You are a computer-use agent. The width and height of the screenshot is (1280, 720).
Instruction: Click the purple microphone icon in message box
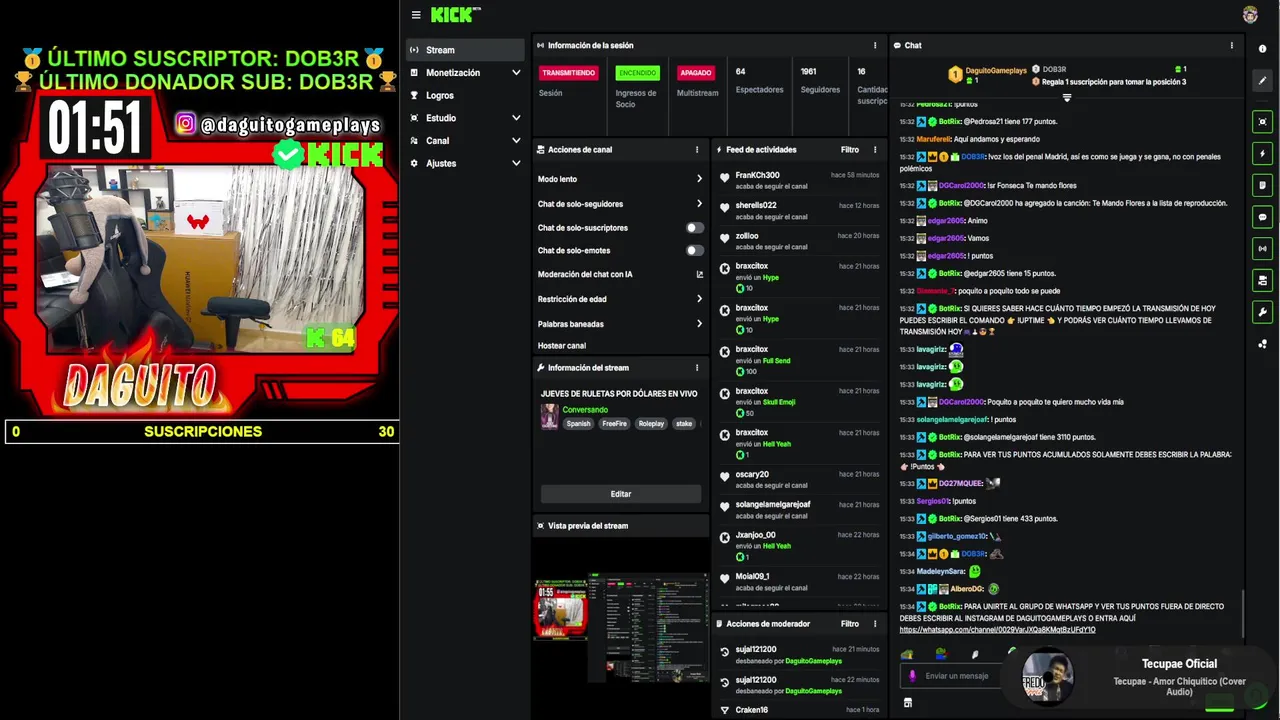(912, 676)
